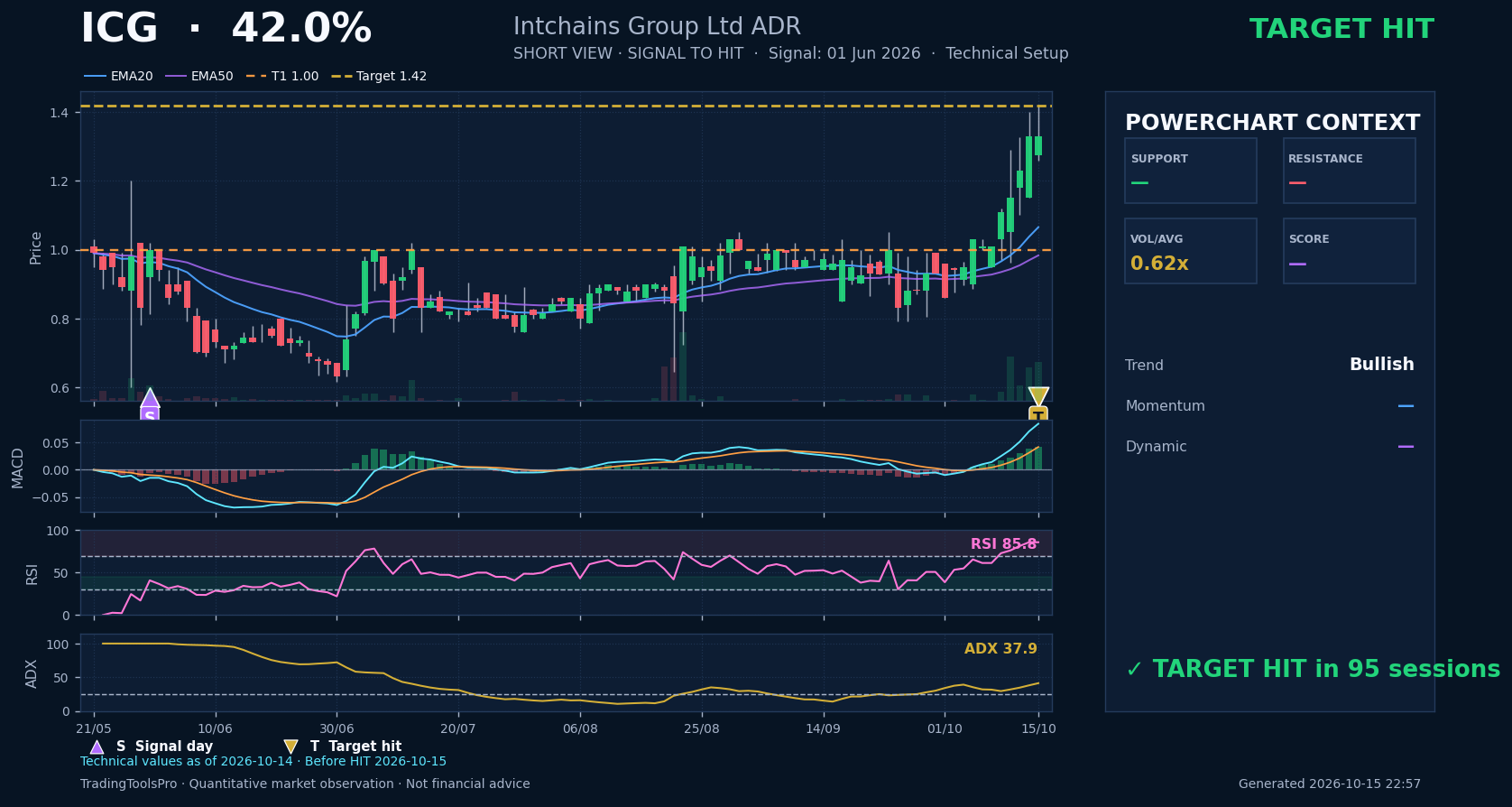
Task: Click the Intchains Group Ltd ADR title
Action: pyautogui.click(x=657, y=27)
